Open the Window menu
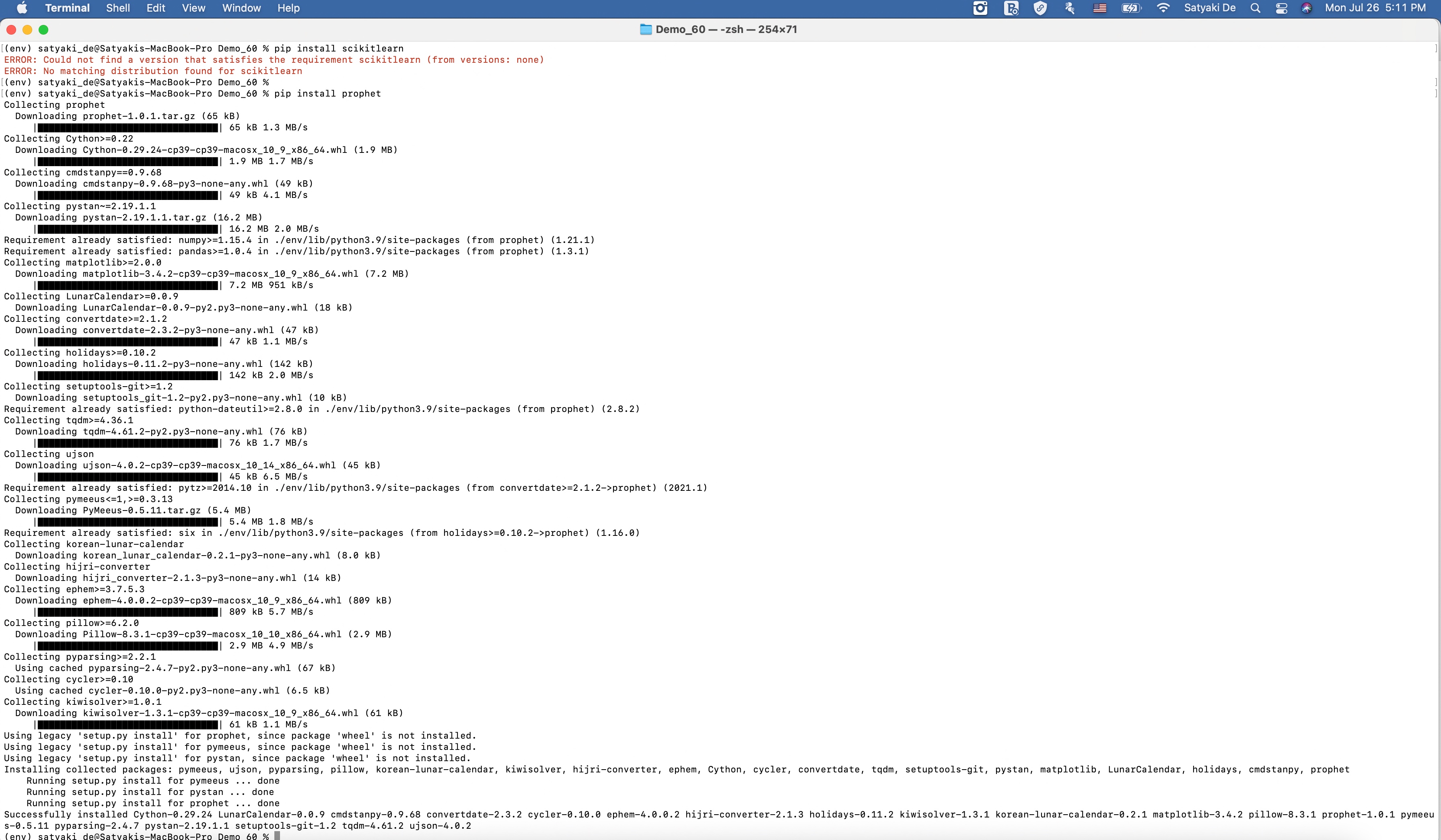1441x840 pixels. (x=241, y=8)
